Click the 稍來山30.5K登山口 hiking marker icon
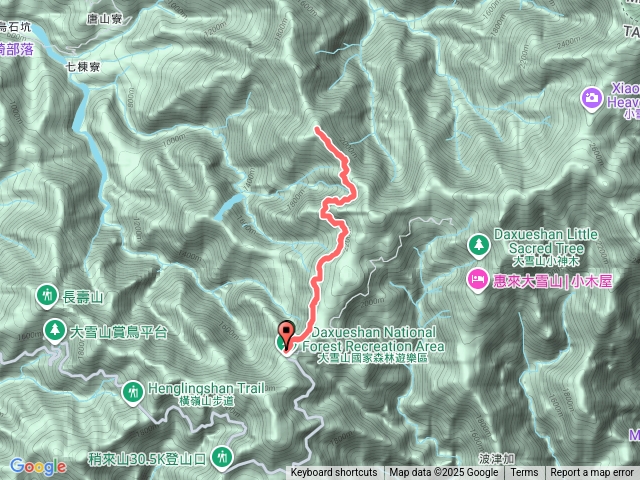The width and height of the screenshot is (640, 480). [222, 458]
